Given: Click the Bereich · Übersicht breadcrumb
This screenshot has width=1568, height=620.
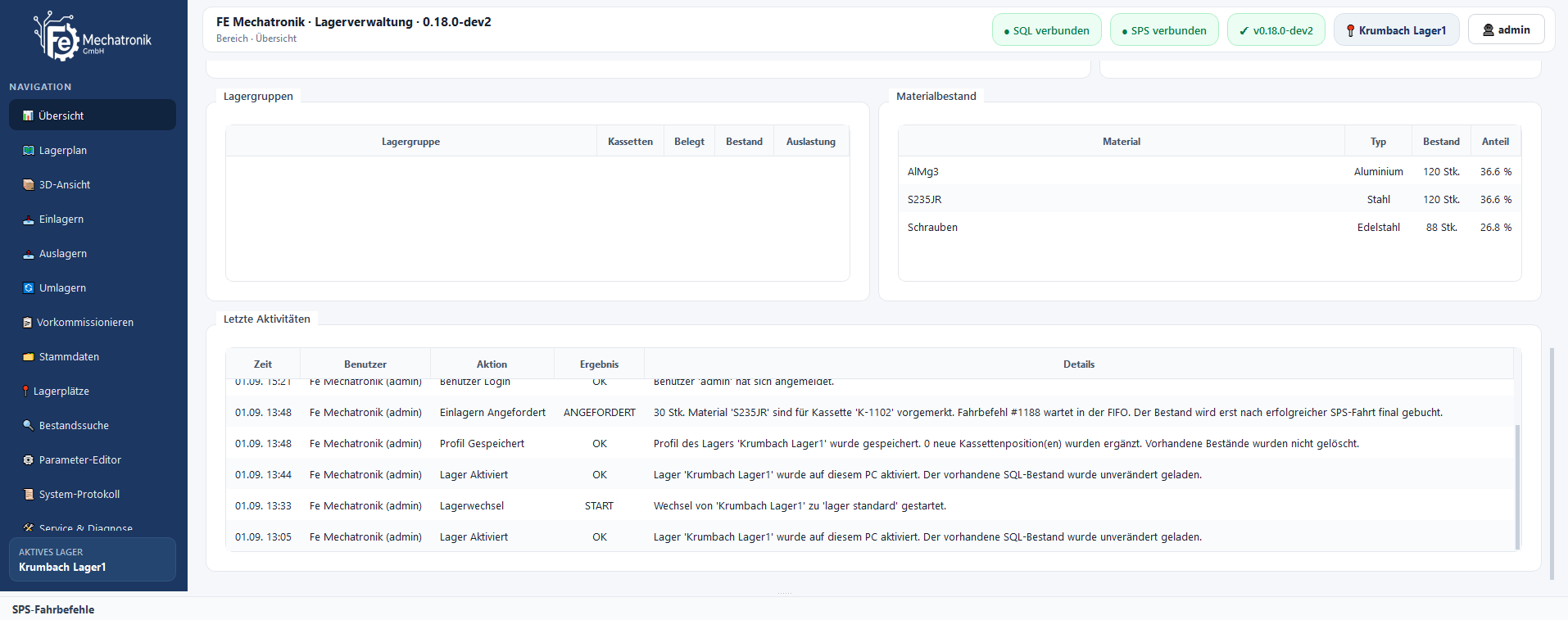Looking at the screenshot, I should click(x=256, y=38).
